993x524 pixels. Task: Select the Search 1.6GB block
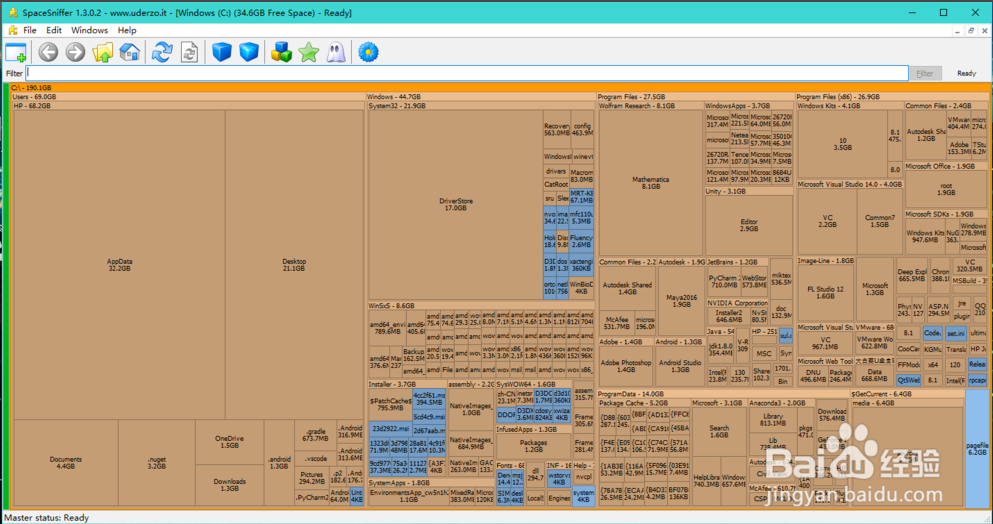click(x=719, y=431)
